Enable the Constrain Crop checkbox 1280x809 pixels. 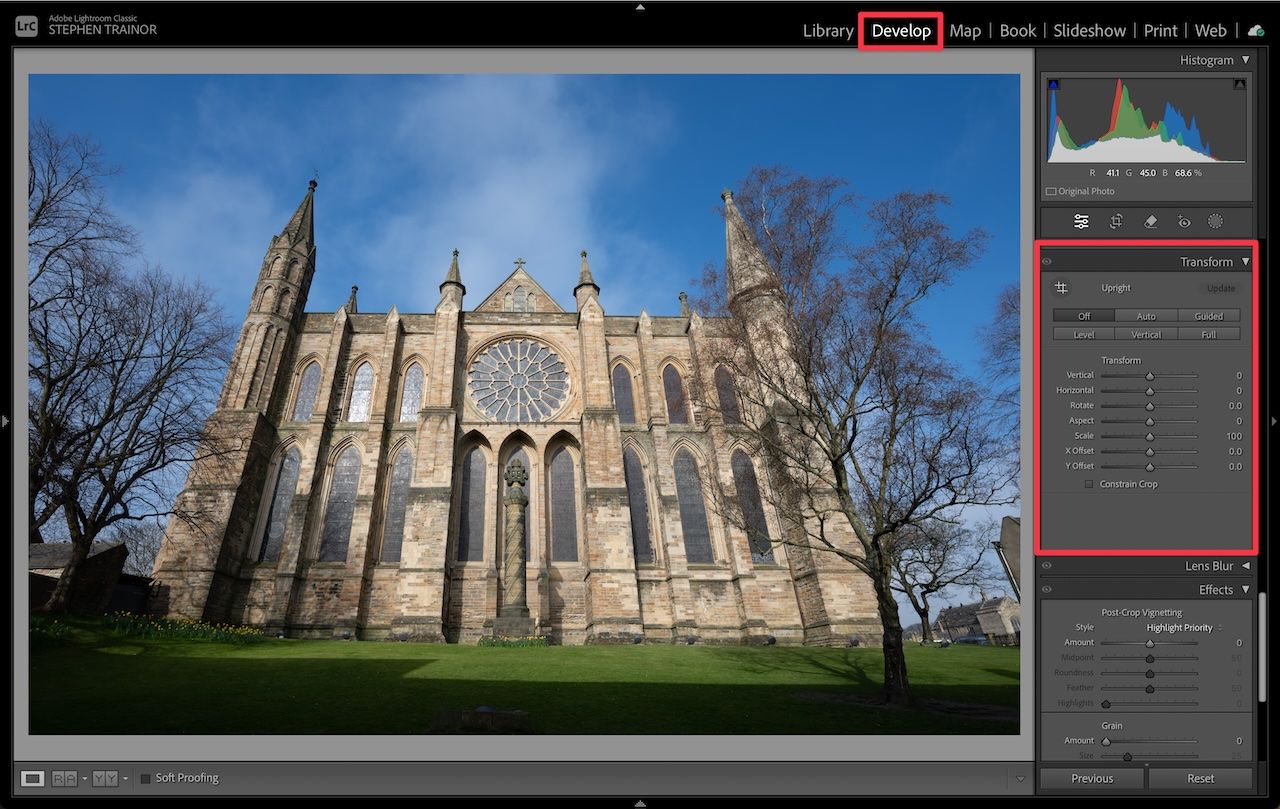click(x=1089, y=484)
